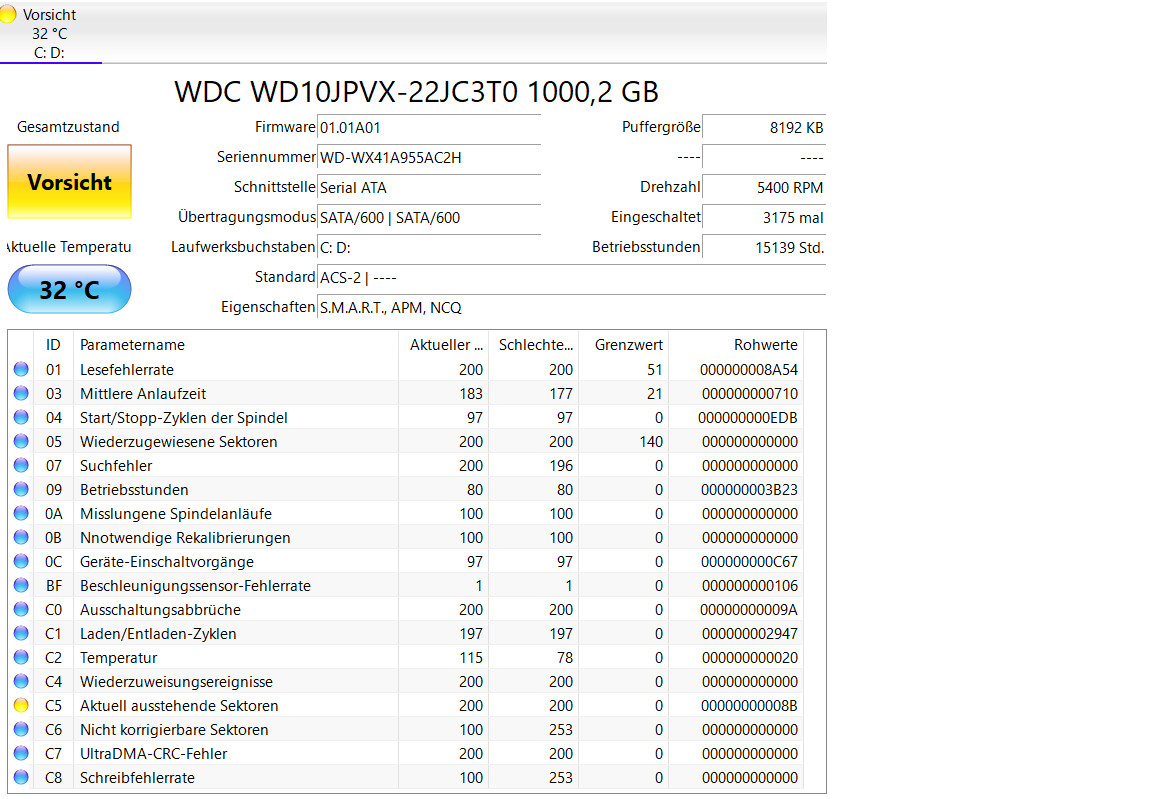Click status icon for Misslungene Spindelanläufe
The height and width of the screenshot is (799, 1152).
pyautogui.click(x=21, y=513)
